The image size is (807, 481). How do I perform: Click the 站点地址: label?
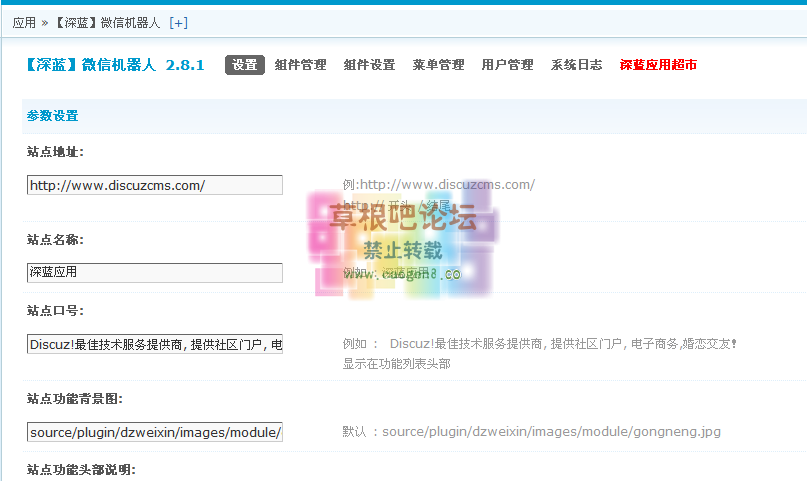point(55,152)
